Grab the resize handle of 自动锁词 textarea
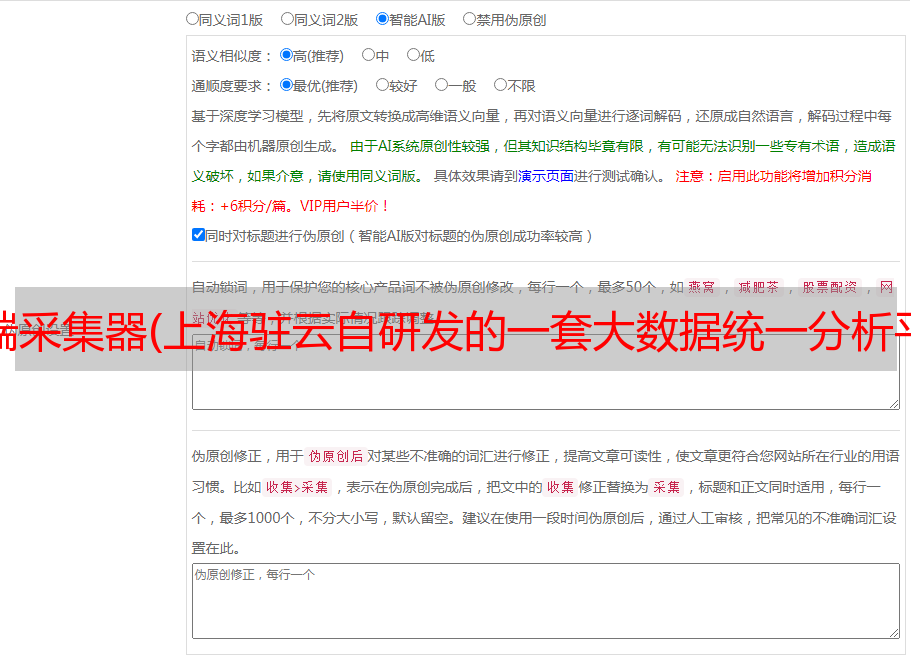 pos(894,404)
